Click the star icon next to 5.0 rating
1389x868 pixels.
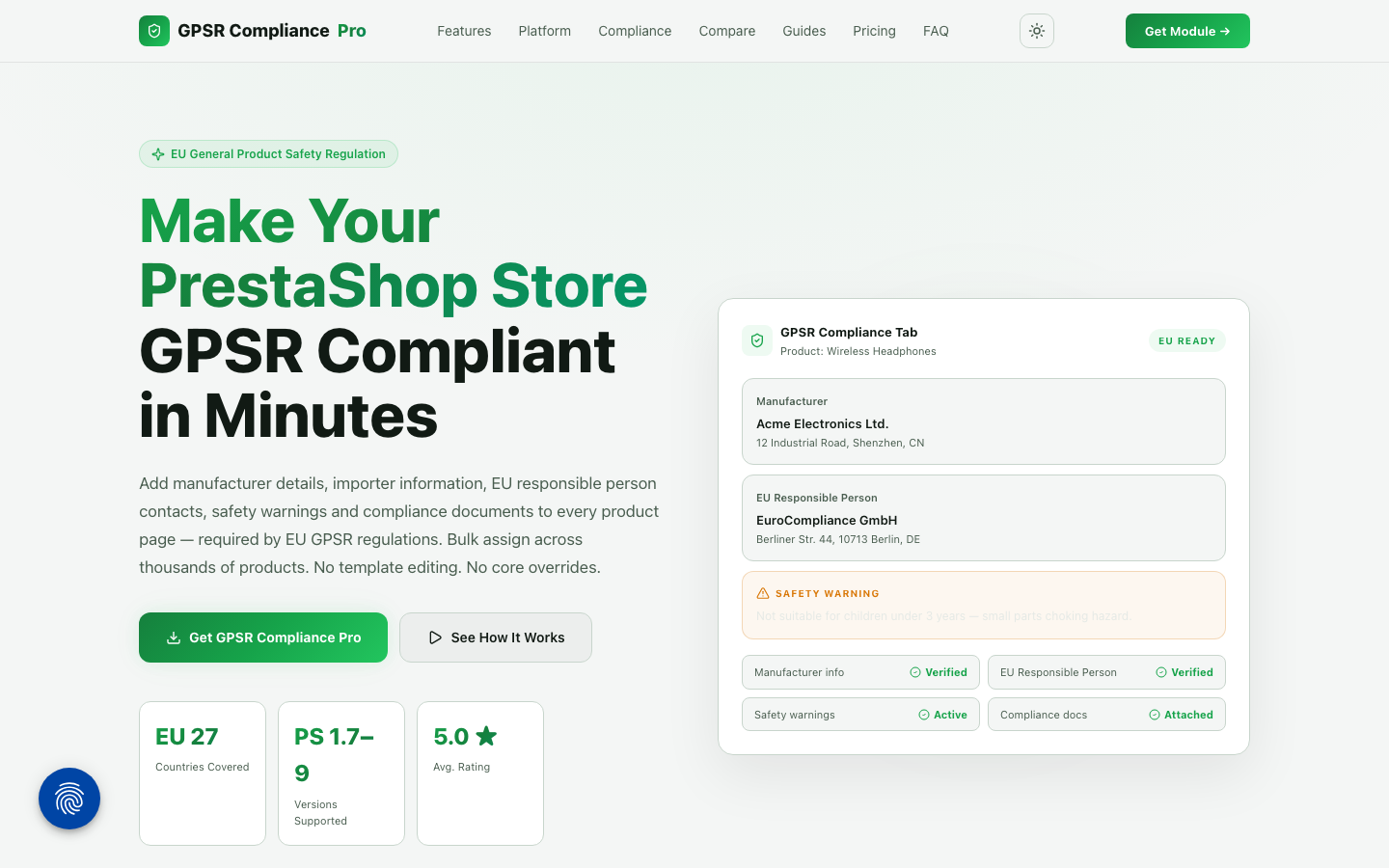(x=486, y=736)
